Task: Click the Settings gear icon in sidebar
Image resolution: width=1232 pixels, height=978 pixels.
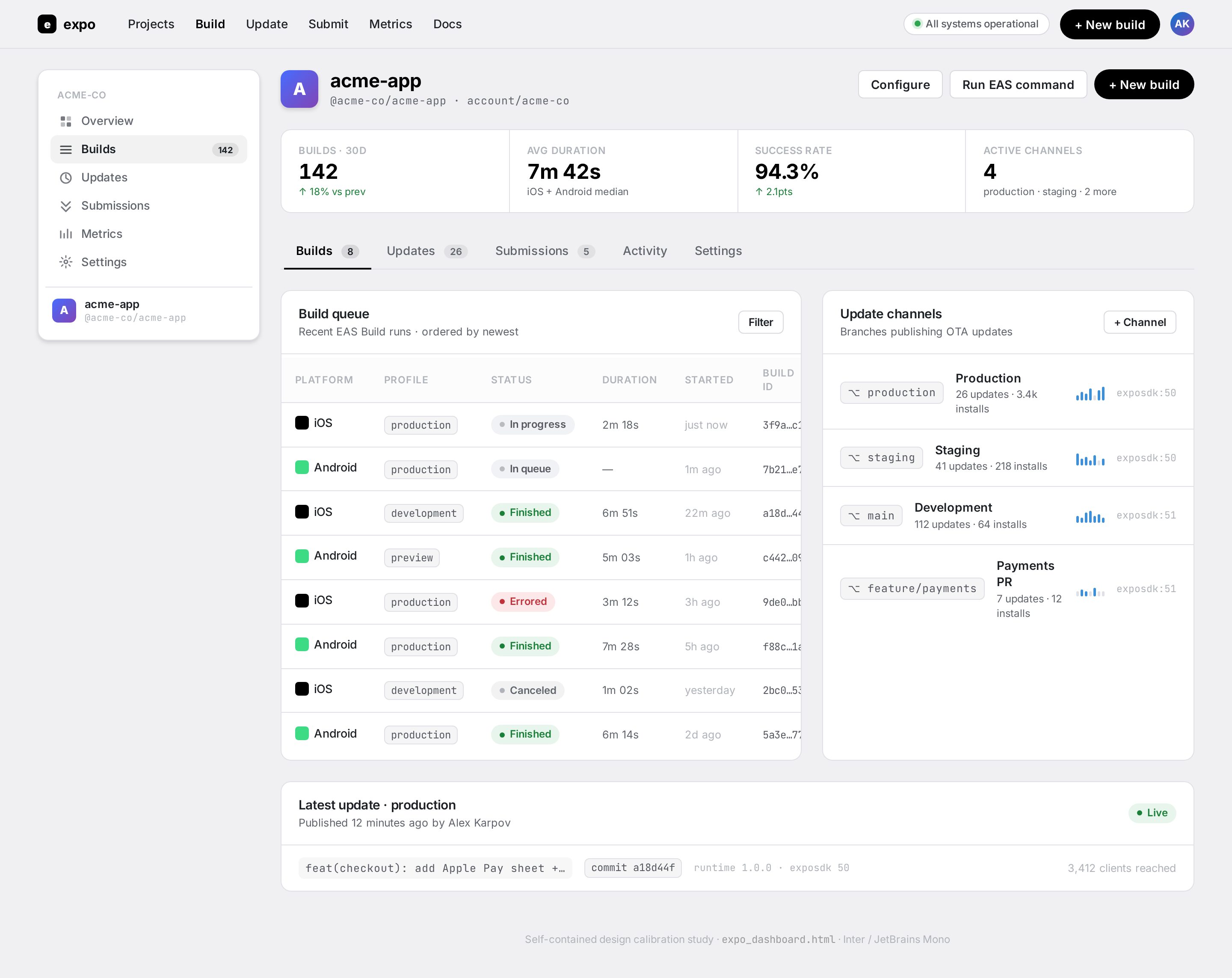Action: click(x=66, y=262)
